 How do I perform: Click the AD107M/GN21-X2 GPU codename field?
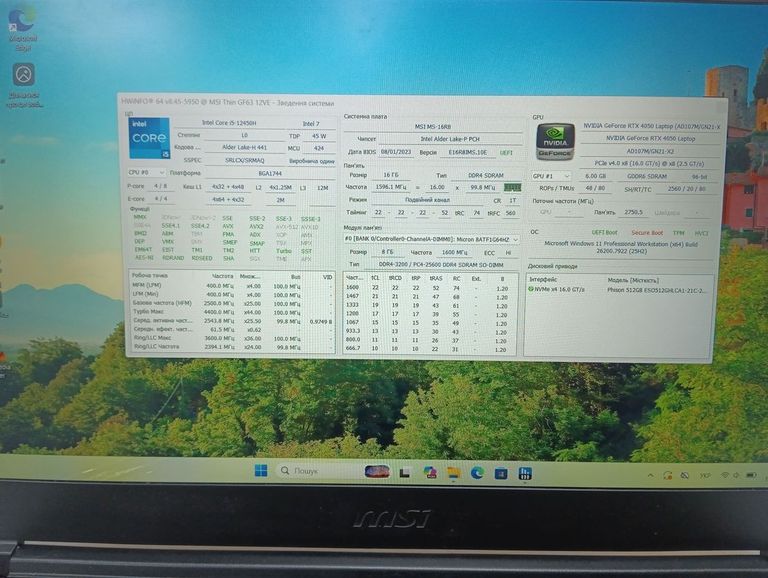pos(650,151)
